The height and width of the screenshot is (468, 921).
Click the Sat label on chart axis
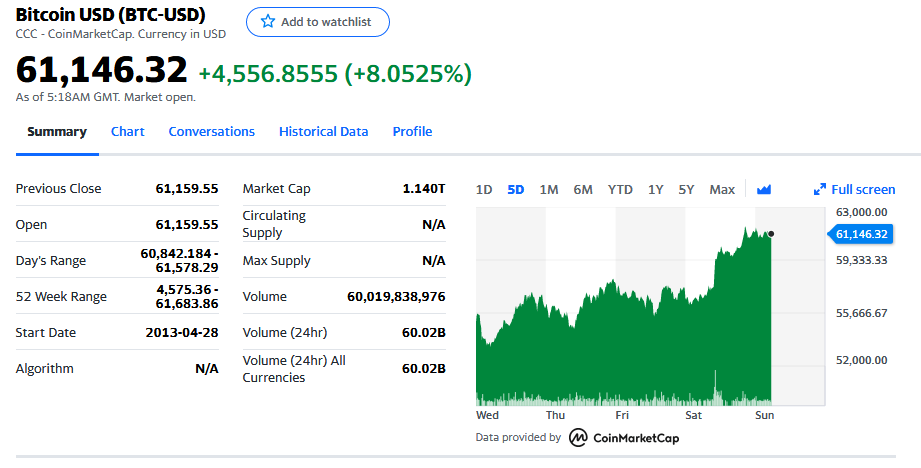[x=694, y=415]
